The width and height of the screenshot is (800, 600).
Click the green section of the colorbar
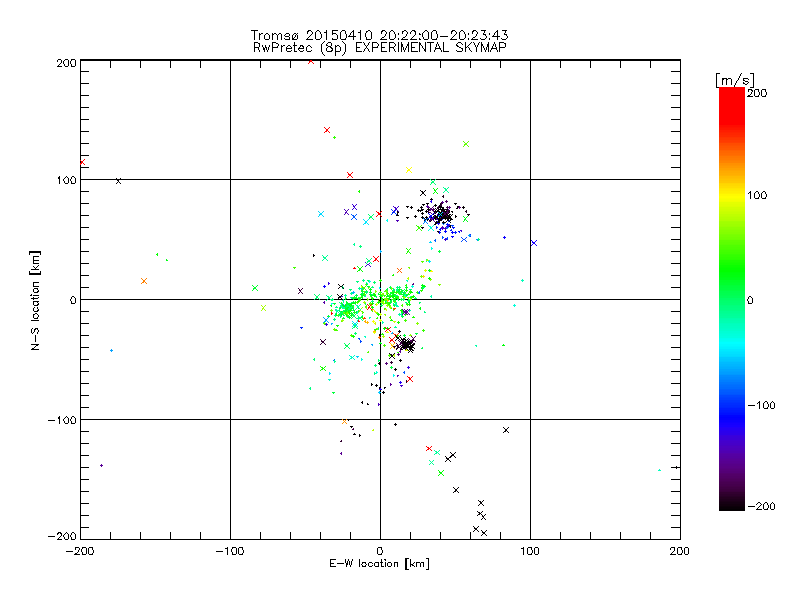coord(732,270)
